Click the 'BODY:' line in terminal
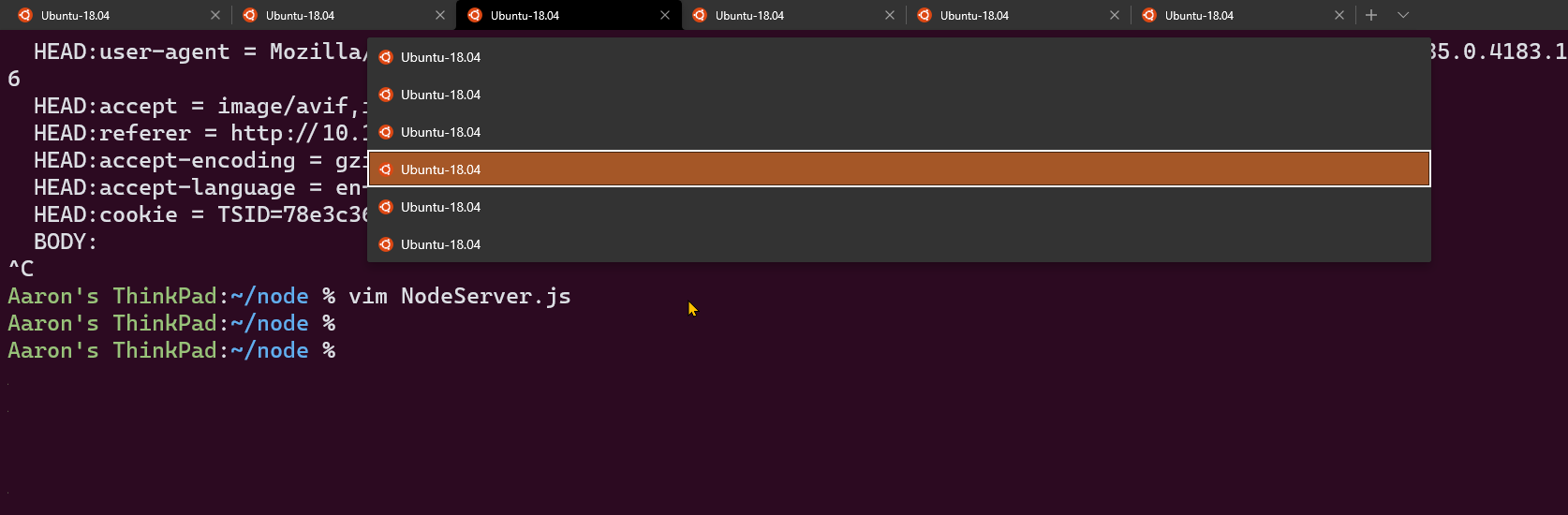 [x=66, y=243]
